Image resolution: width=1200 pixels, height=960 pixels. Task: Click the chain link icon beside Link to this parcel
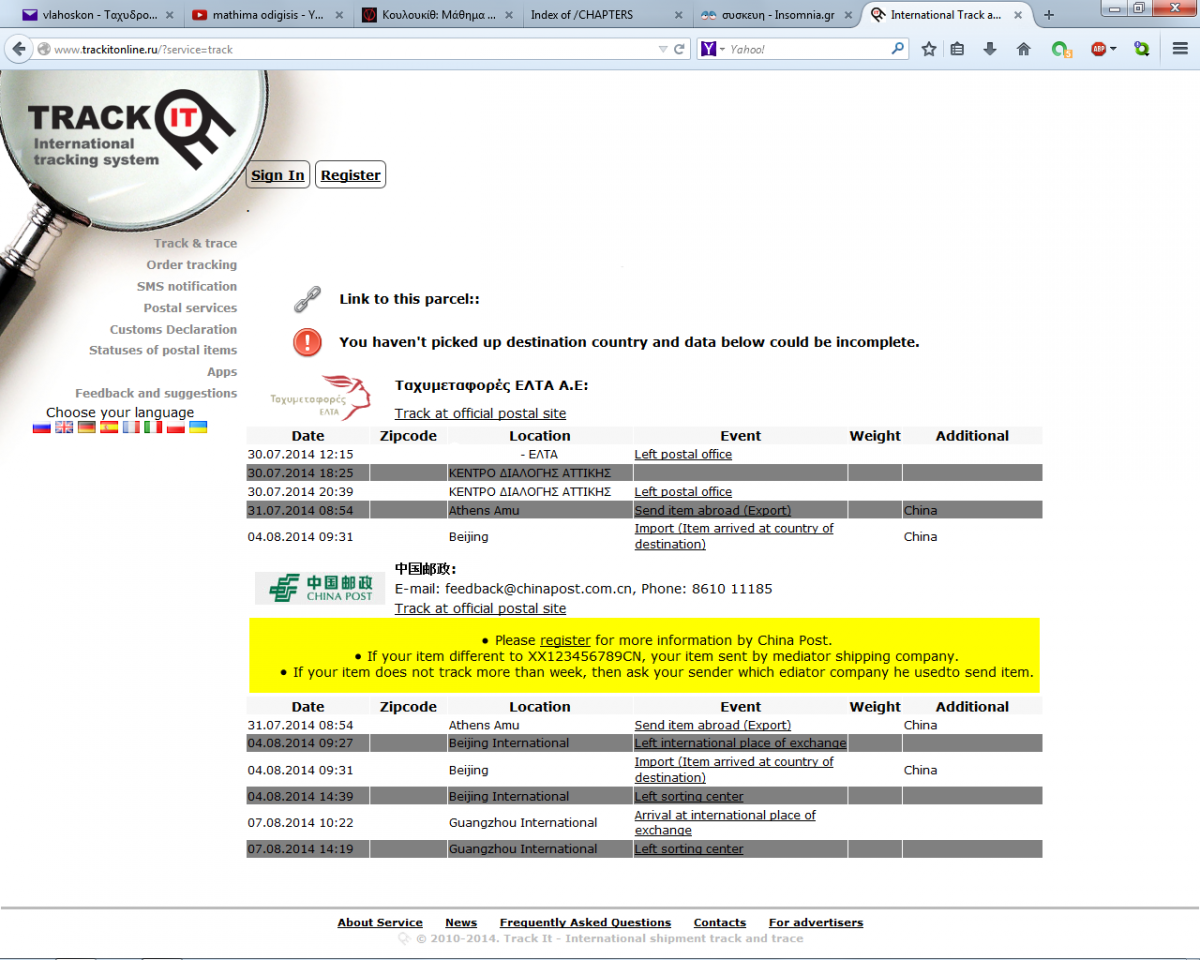[307, 299]
